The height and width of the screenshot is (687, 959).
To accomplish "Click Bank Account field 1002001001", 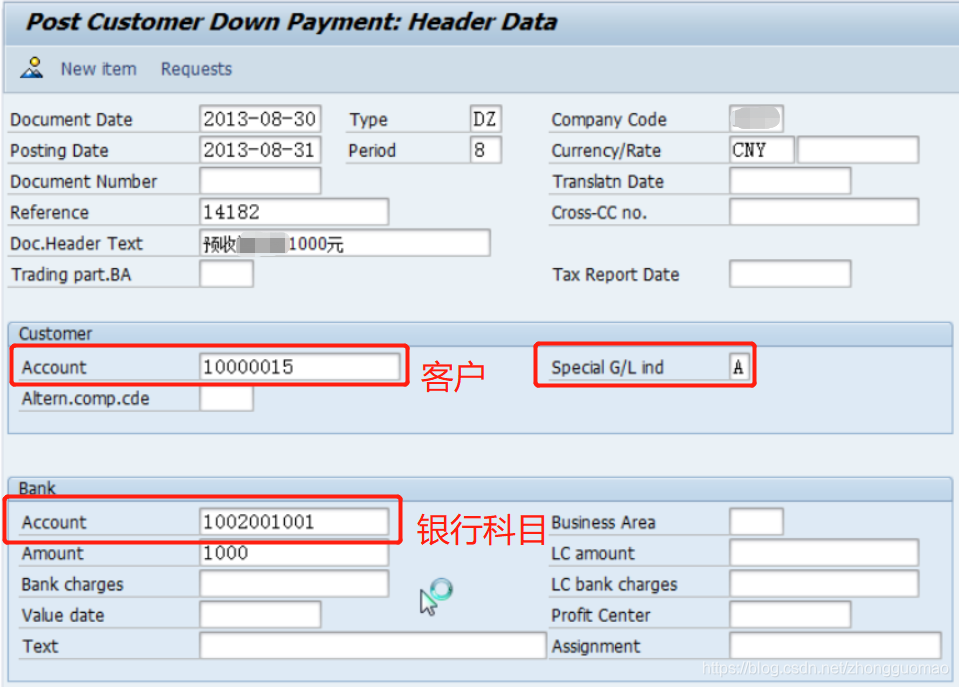I will pyautogui.click(x=294, y=522).
